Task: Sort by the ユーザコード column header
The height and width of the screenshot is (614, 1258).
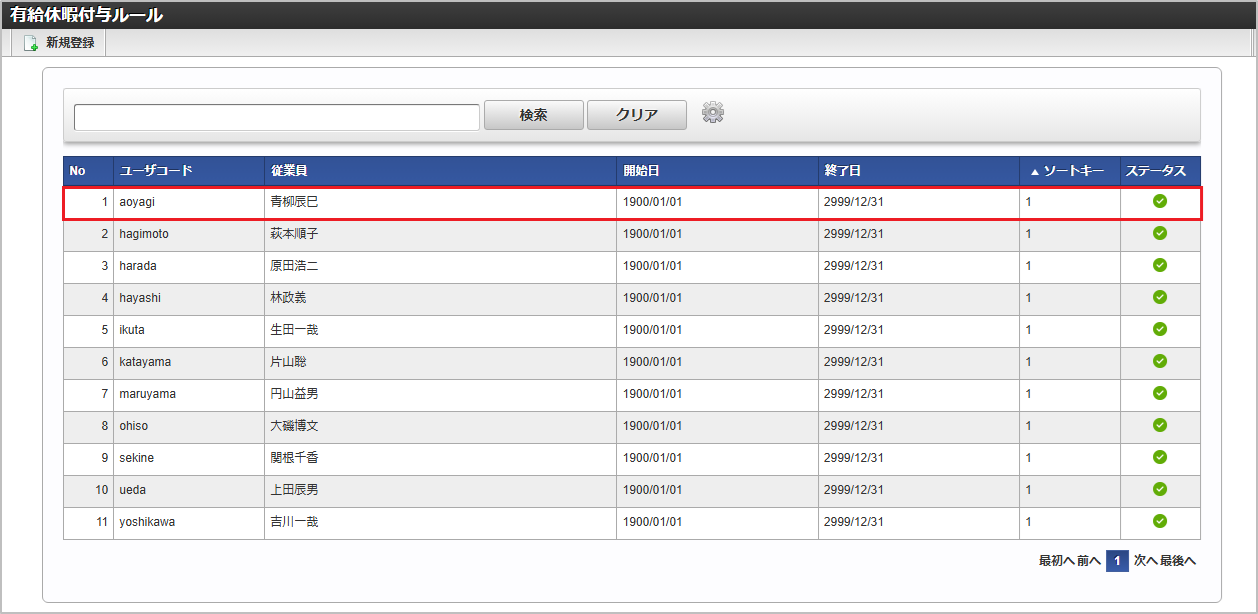Action: pyautogui.click(x=189, y=171)
